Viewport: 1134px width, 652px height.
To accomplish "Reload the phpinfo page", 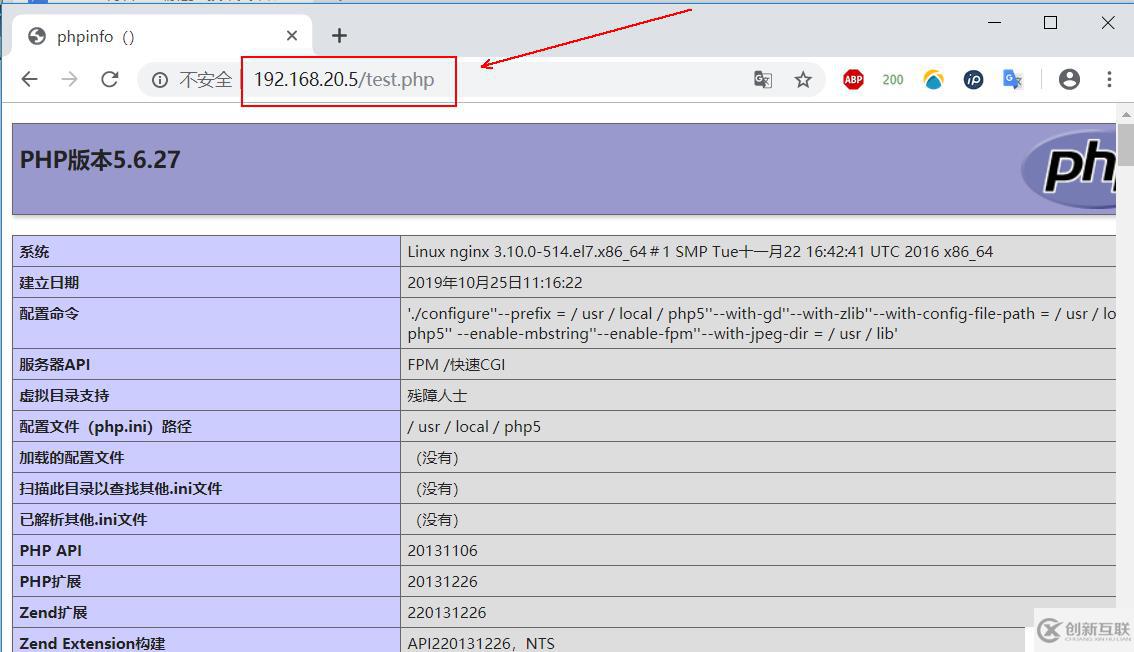I will click(110, 79).
